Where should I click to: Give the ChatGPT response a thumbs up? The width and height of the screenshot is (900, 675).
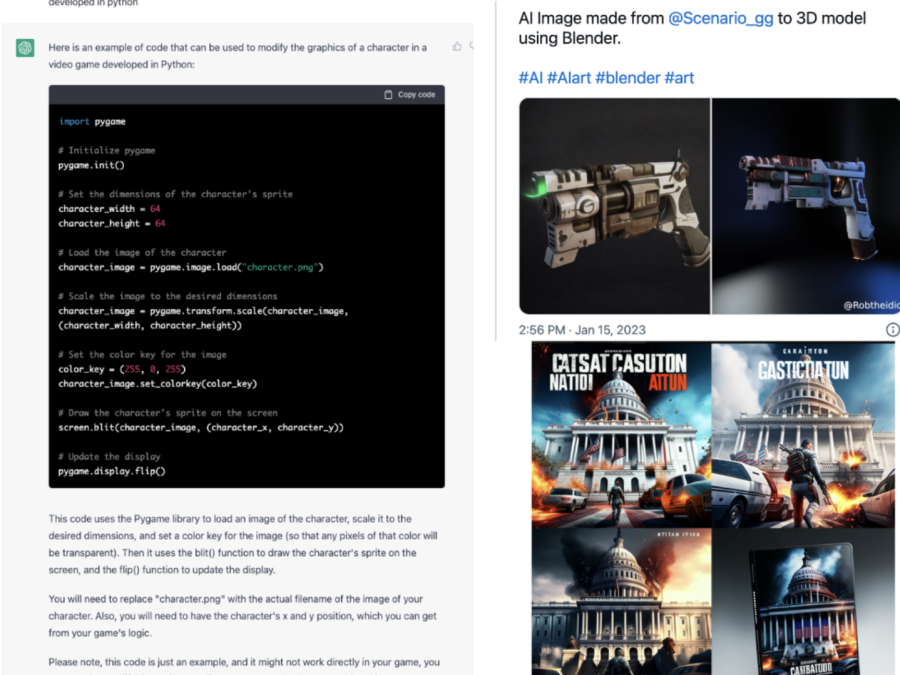pyautogui.click(x=457, y=46)
